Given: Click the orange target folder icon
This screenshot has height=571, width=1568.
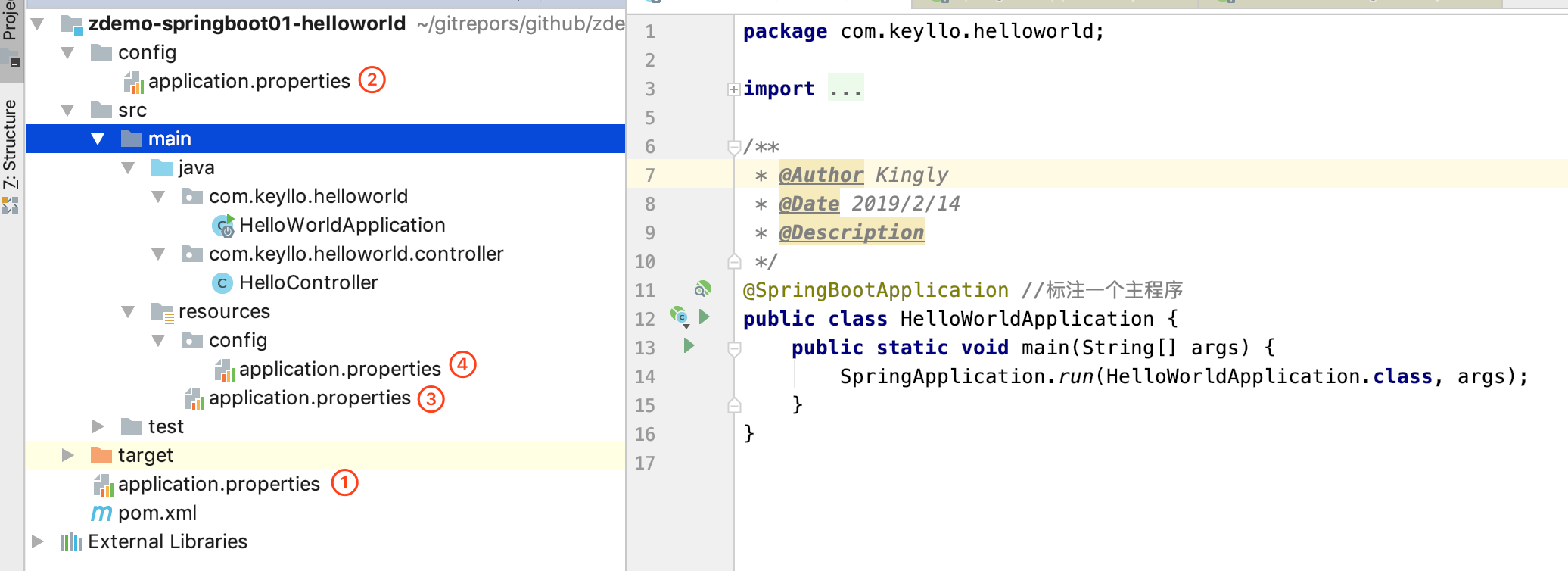Looking at the screenshot, I should click(x=101, y=455).
